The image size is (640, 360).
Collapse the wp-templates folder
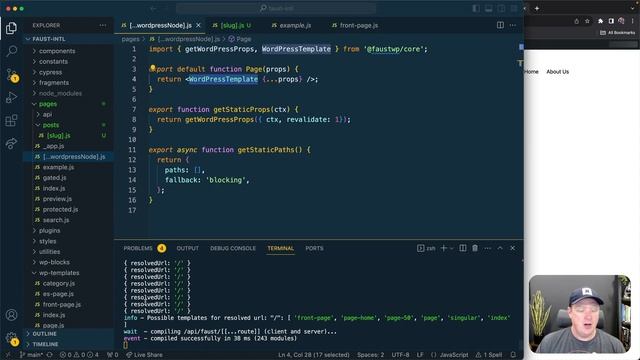click(x=68, y=273)
